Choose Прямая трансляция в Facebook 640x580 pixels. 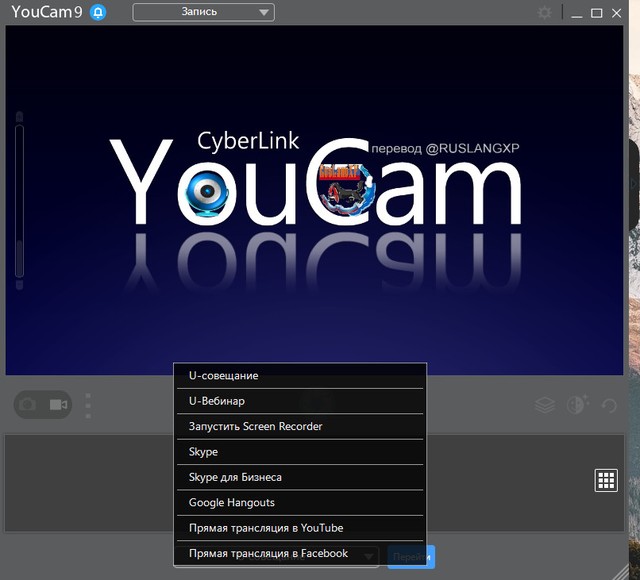tap(268, 553)
